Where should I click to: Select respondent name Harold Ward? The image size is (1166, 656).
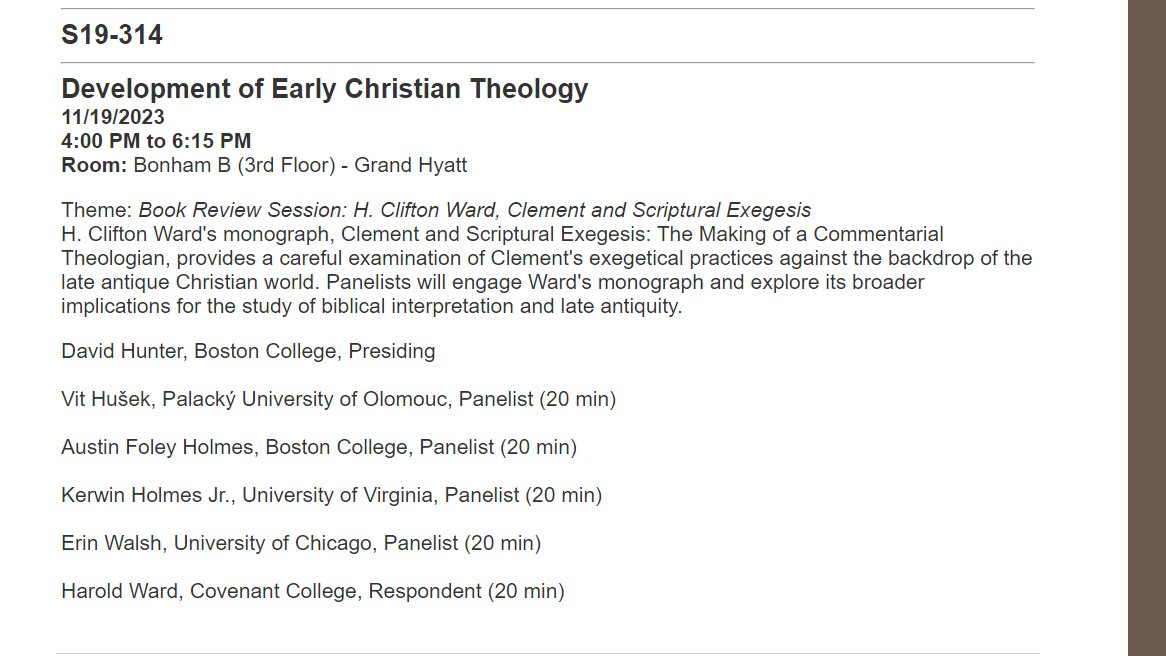pyautogui.click(x=119, y=591)
